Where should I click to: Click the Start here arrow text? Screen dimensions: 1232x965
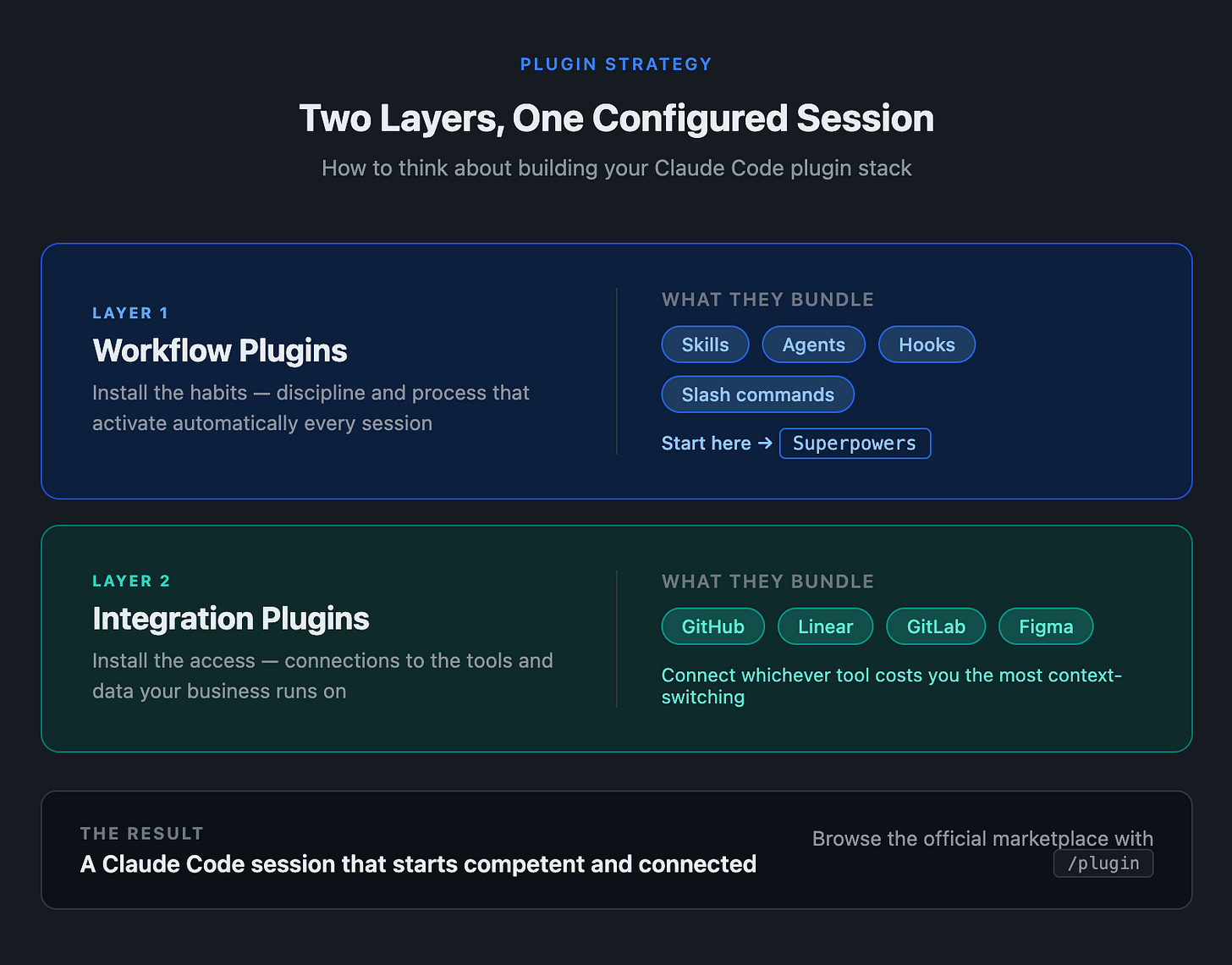click(x=717, y=444)
